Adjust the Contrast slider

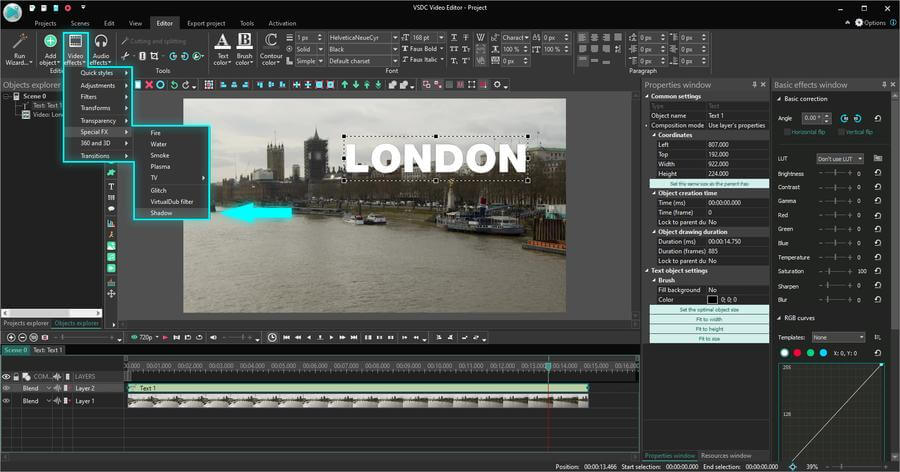point(836,187)
